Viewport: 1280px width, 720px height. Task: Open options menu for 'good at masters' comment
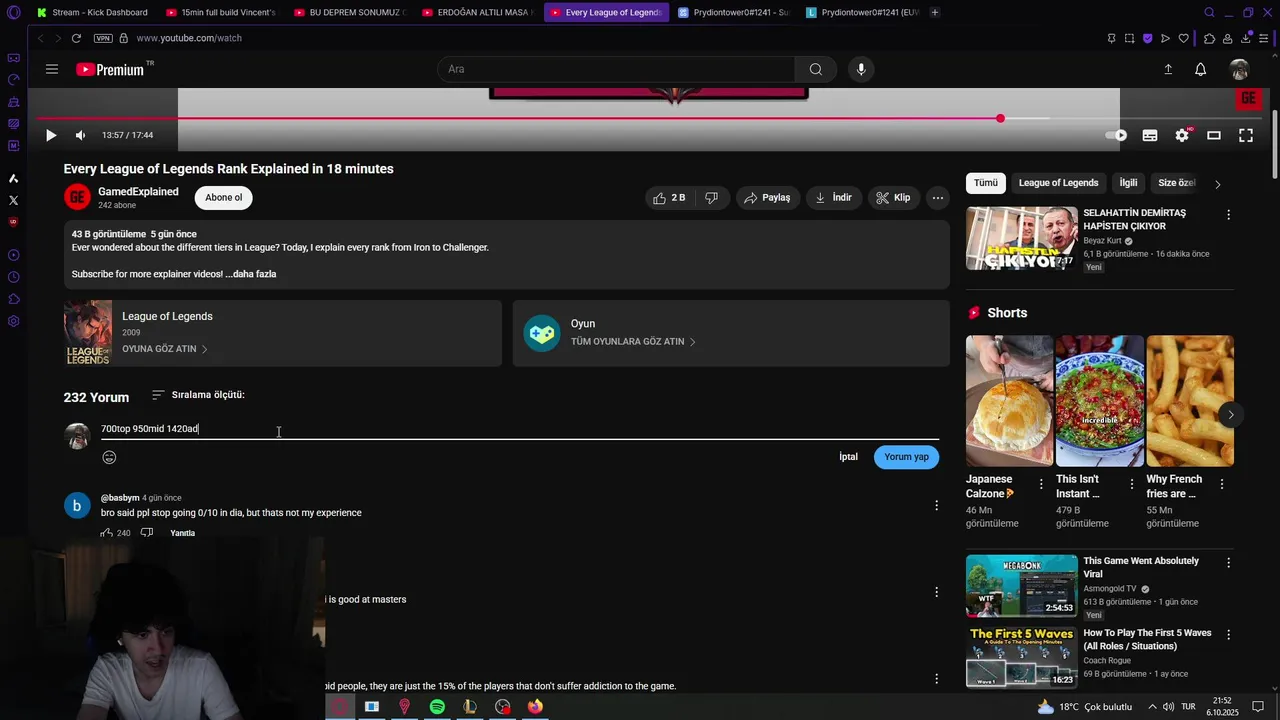[x=936, y=592]
